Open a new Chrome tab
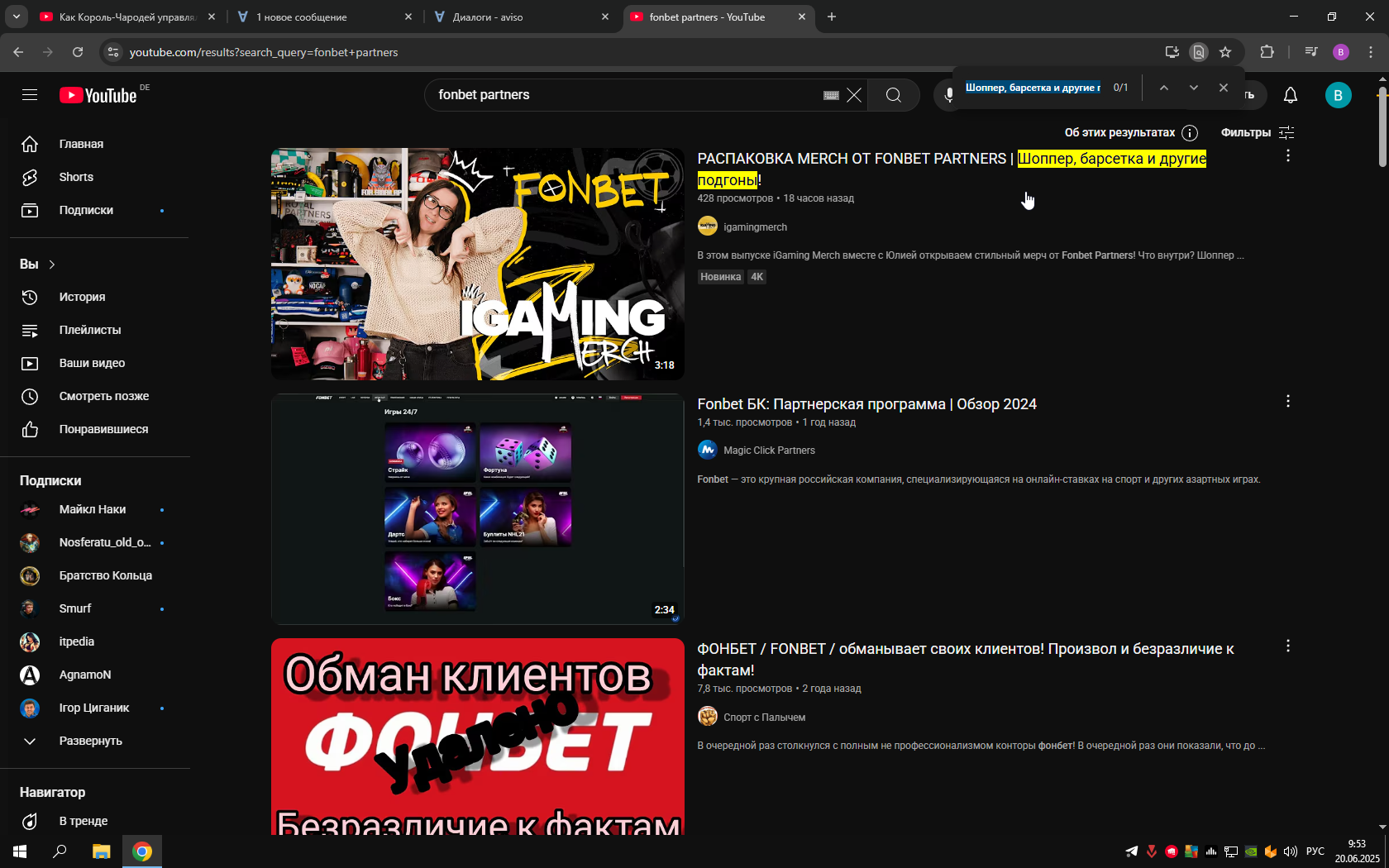The height and width of the screenshot is (868, 1389). [x=832, y=17]
